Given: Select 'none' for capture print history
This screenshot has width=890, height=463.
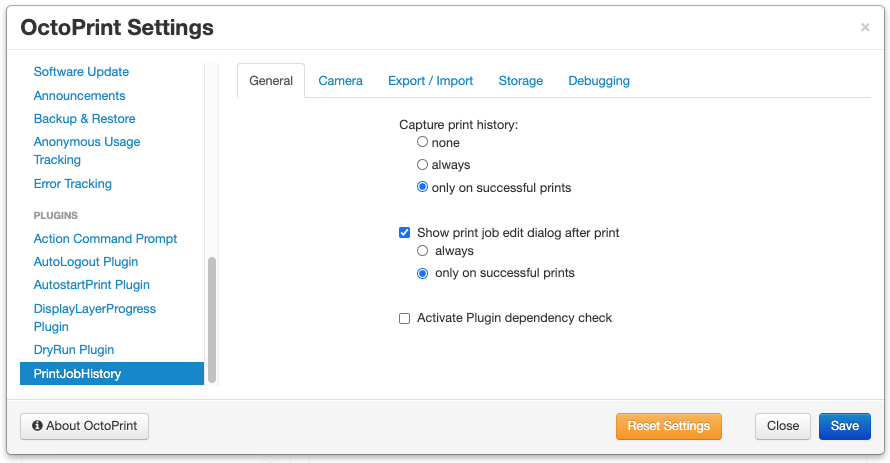Looking at the screenshot, I should pyautogui.click(x=423, y=142).
